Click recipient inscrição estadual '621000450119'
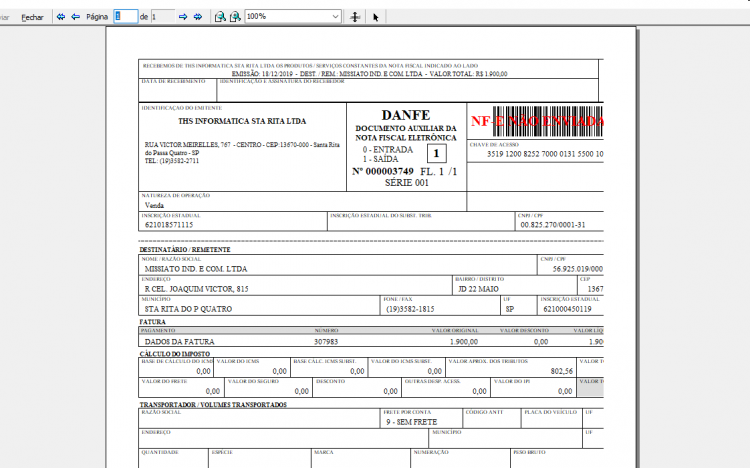The width and height of the screenshot is (750, 468). pyautogui.click(x=567, y=310)
